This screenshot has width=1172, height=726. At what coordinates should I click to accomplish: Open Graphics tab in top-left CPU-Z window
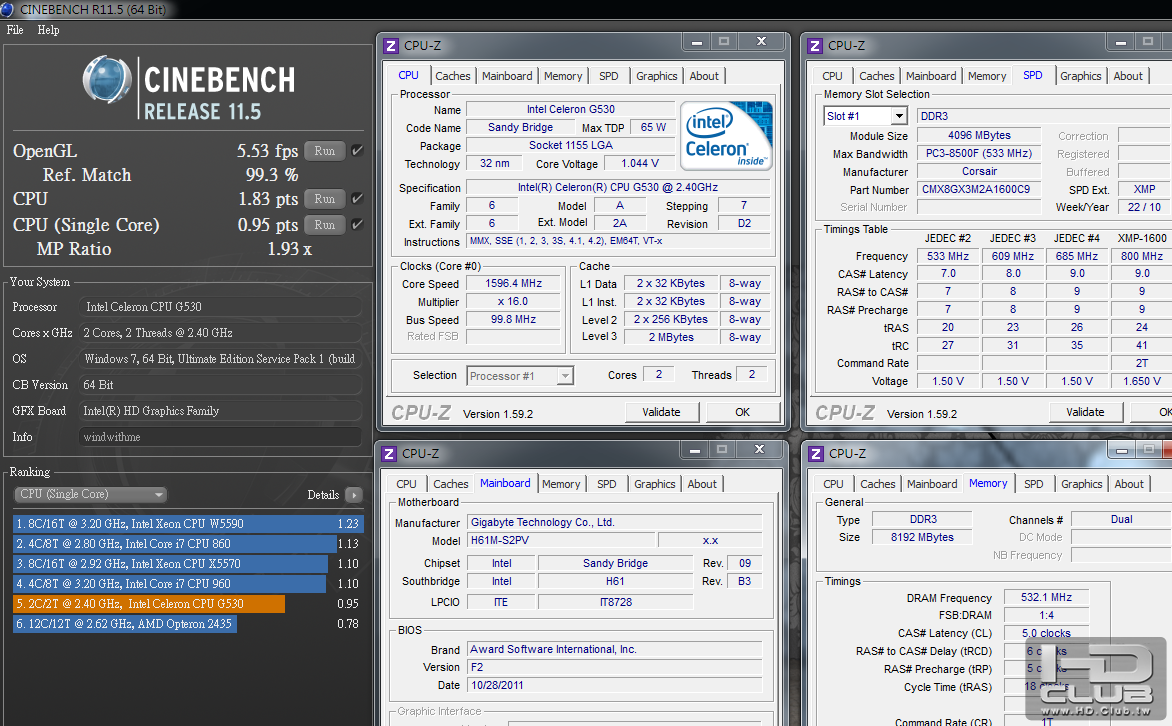pos(656,76)
